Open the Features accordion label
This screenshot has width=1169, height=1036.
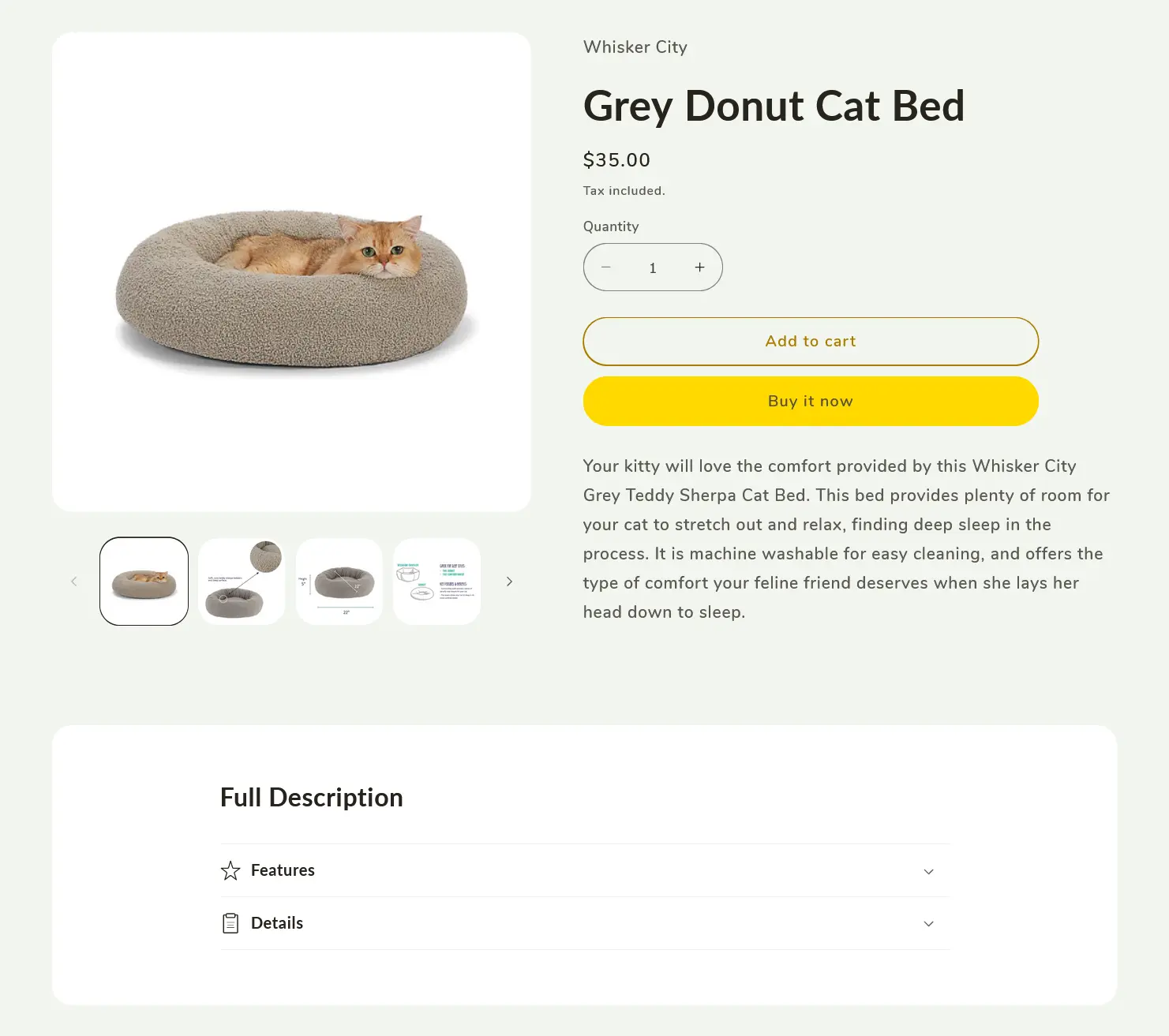coord(283,870)
